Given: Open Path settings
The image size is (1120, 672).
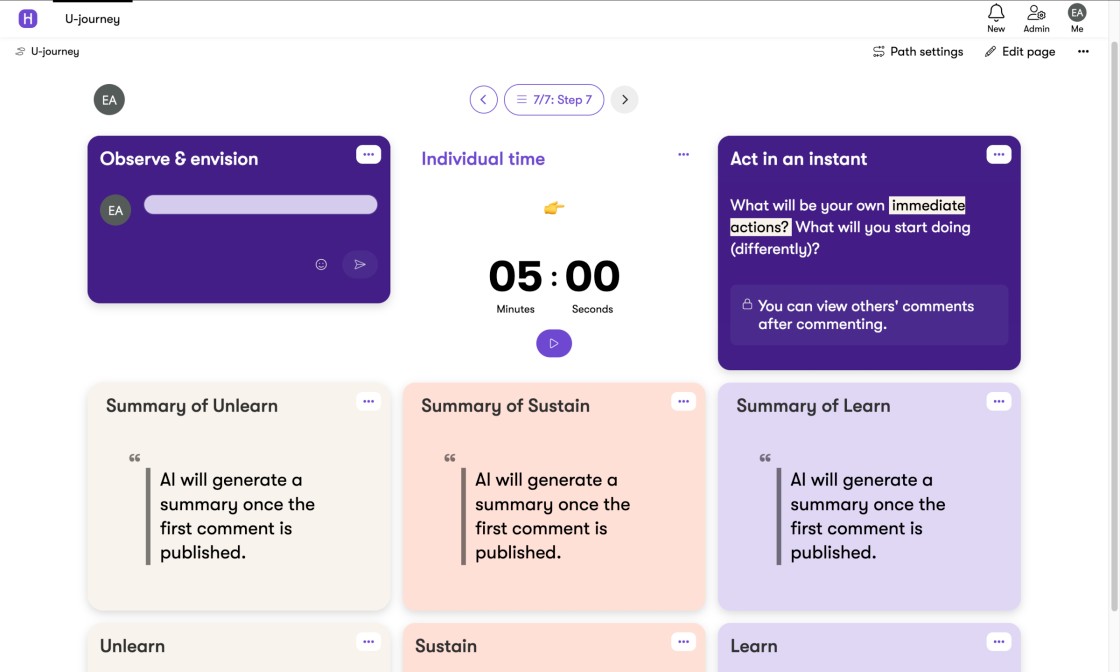Looking at the screenshot, I should [x=918, y=52].
